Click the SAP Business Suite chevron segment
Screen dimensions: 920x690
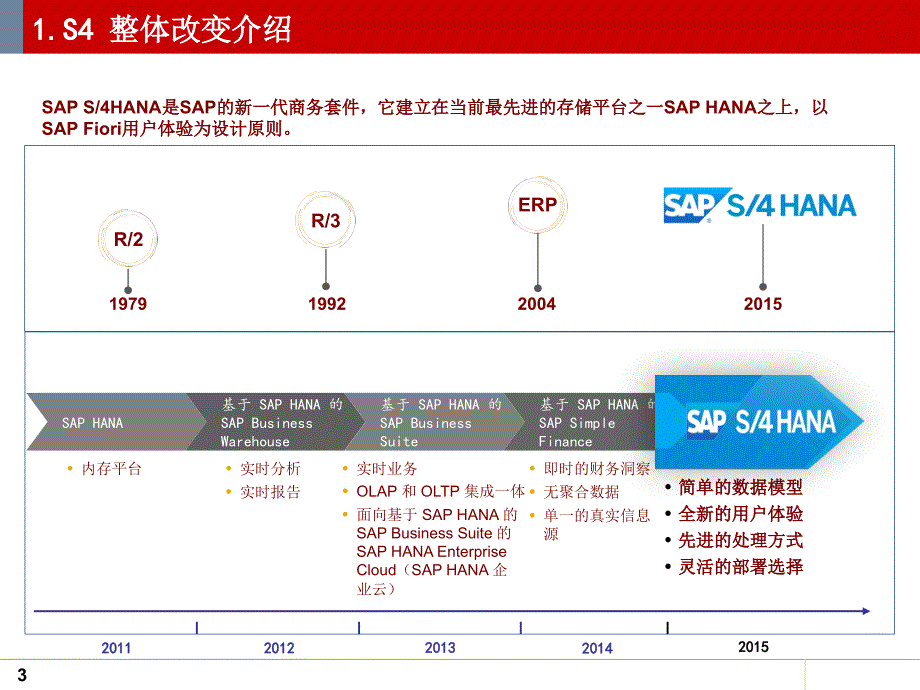point(435,422)
